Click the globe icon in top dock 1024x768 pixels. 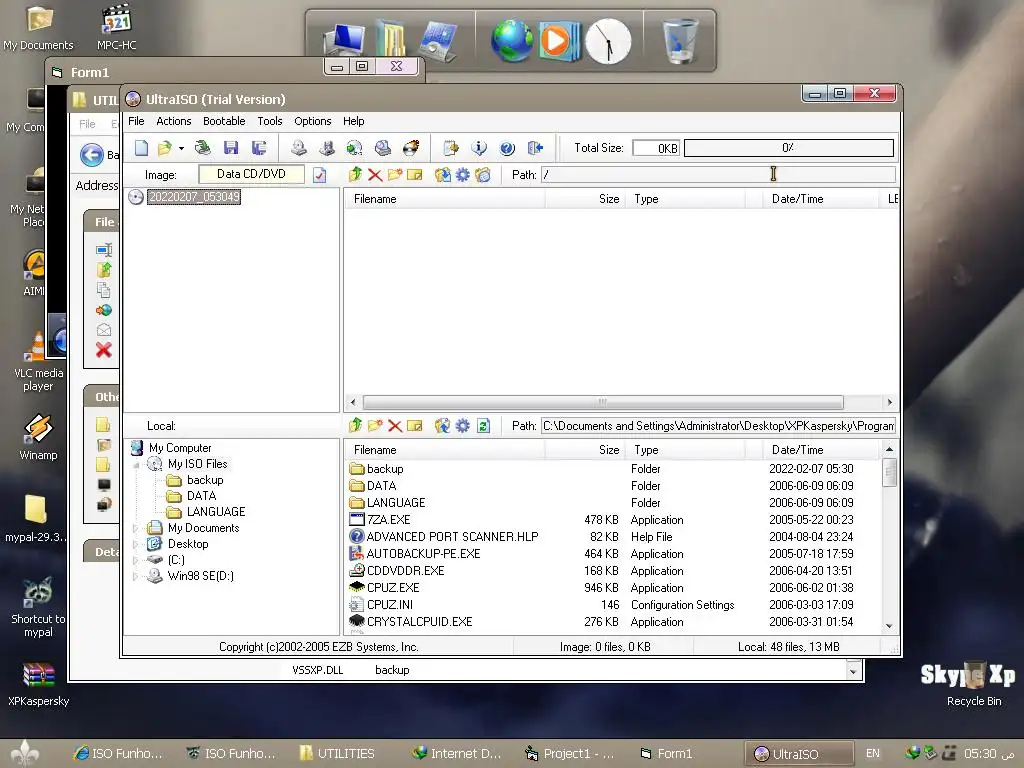pyautogui.click(x=512, y=40)
